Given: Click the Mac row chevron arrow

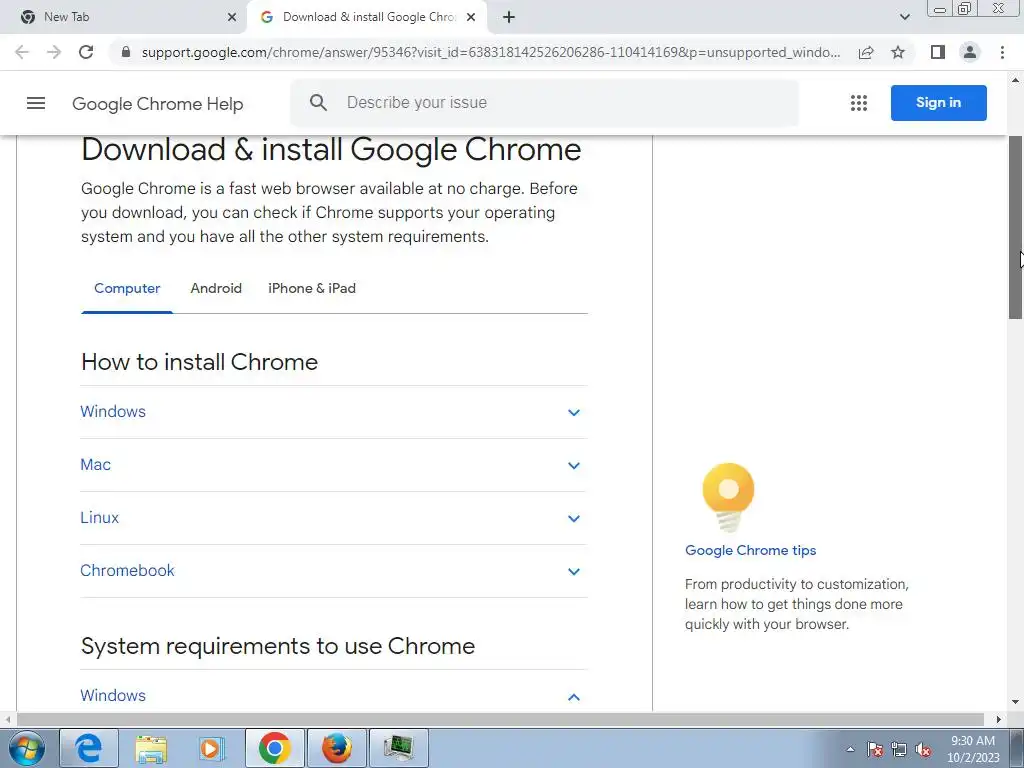Looking at the screenshot, I should [x=573, y=466].
